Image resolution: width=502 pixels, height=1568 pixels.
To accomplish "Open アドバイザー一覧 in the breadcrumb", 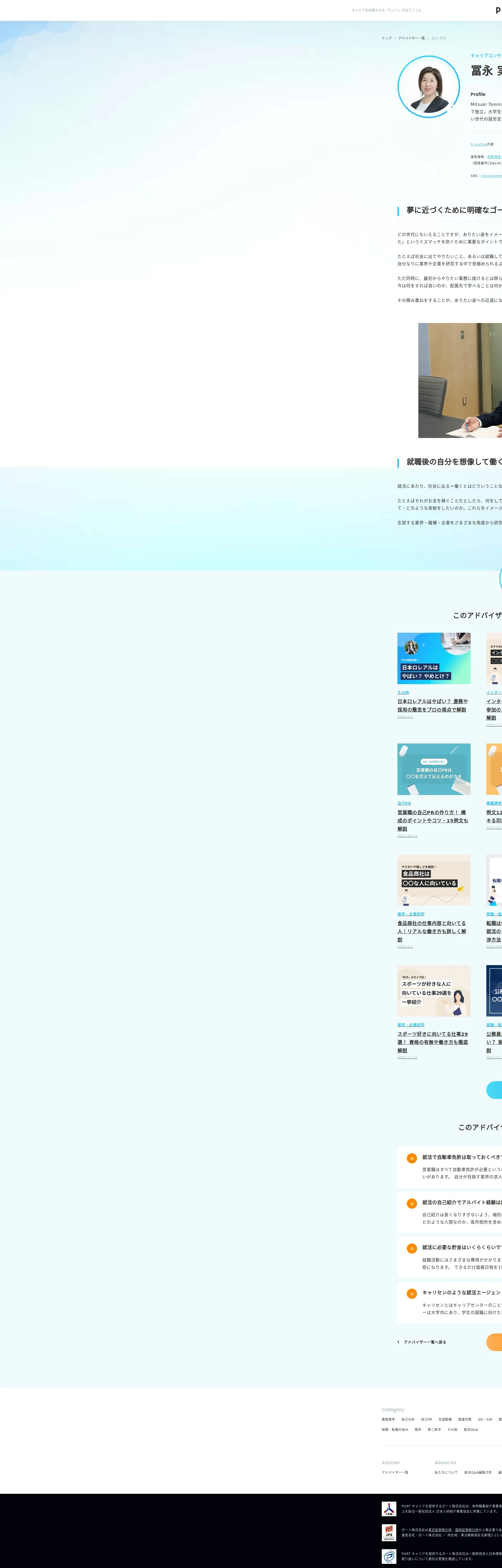I will [x=412, y=38].
